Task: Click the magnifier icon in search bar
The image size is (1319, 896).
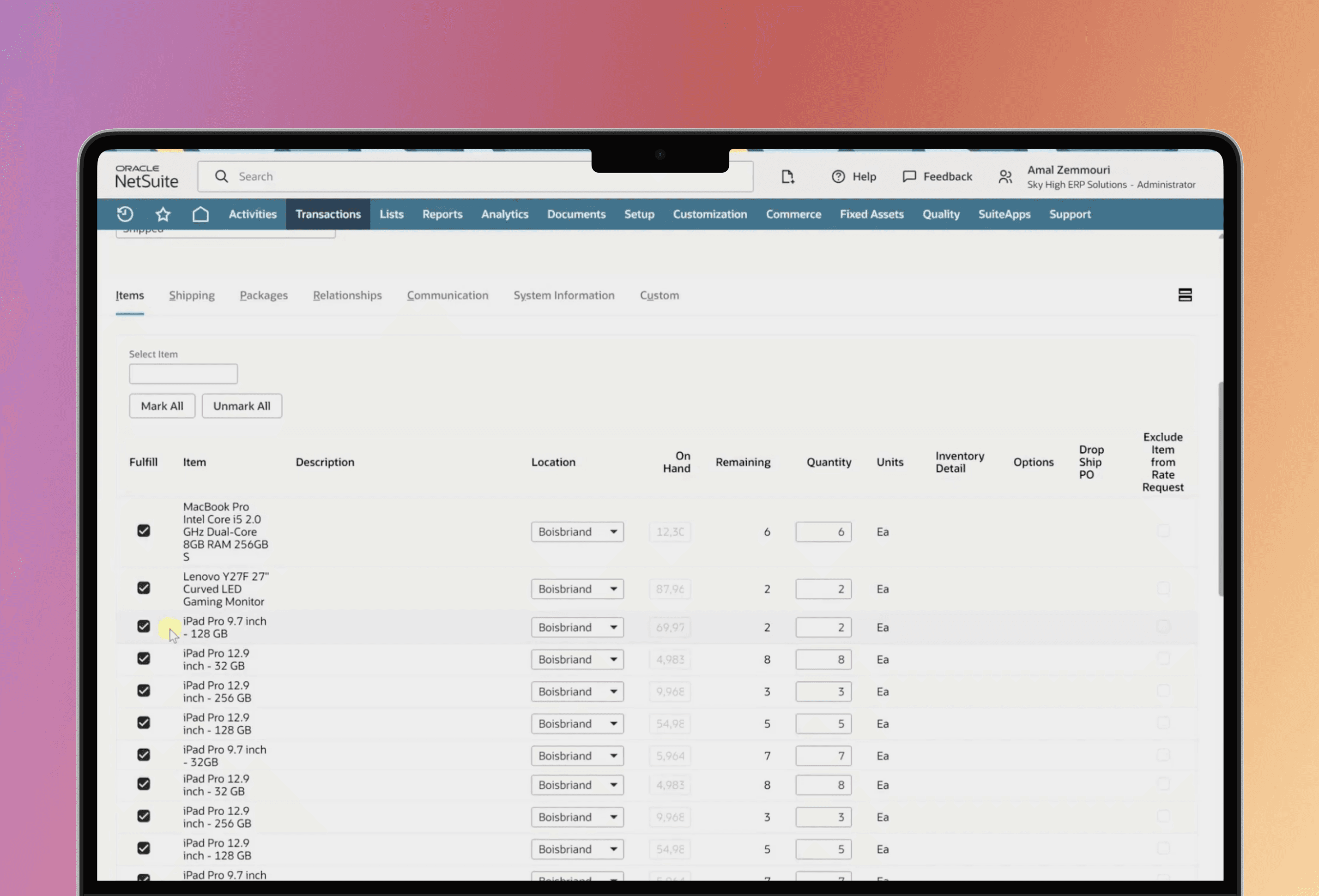Action: (x=221, y=176)
